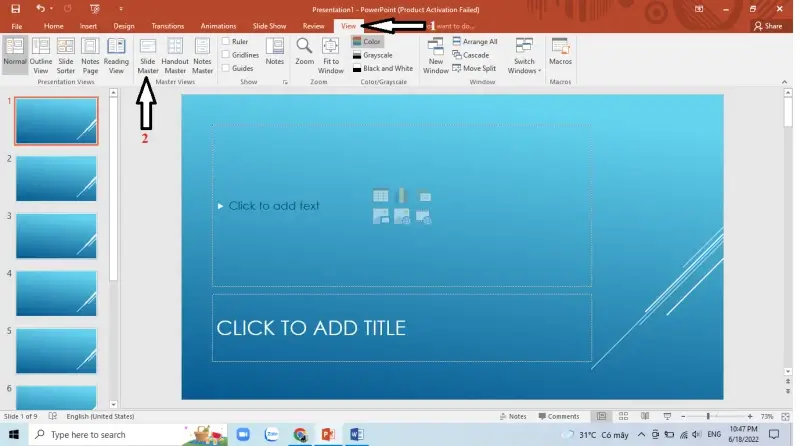Expand the Show group dialog launcher
800x446 pixels.
pos(285,82)
